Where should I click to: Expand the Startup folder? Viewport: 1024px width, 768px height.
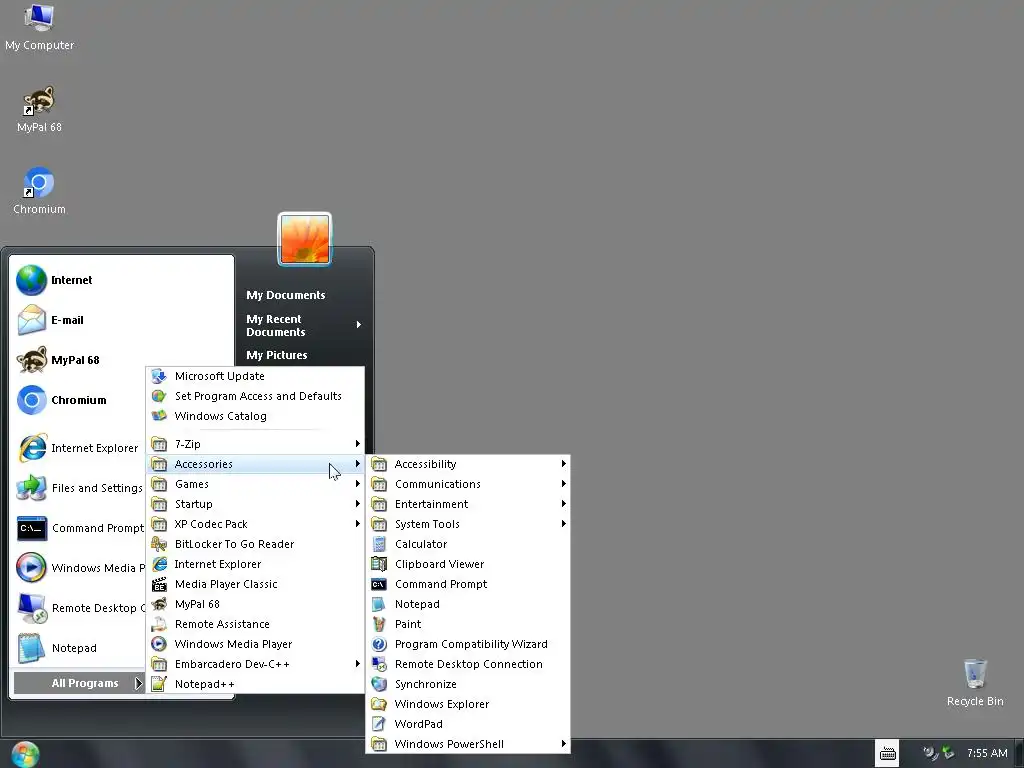pyautogui.click(x=255, y=504)
